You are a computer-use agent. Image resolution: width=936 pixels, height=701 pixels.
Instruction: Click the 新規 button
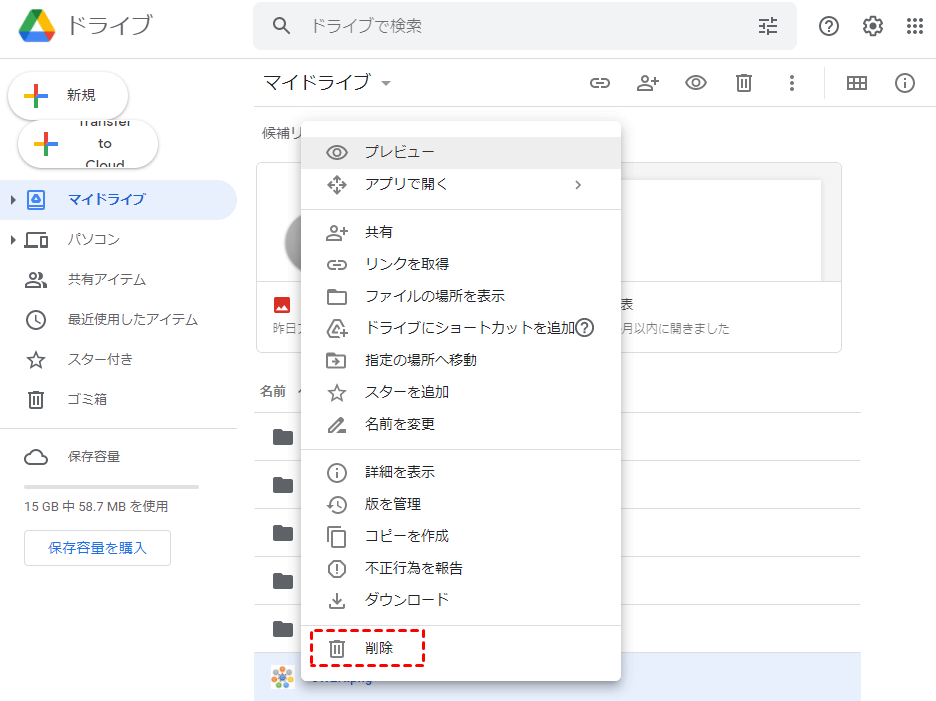(68, 95)
